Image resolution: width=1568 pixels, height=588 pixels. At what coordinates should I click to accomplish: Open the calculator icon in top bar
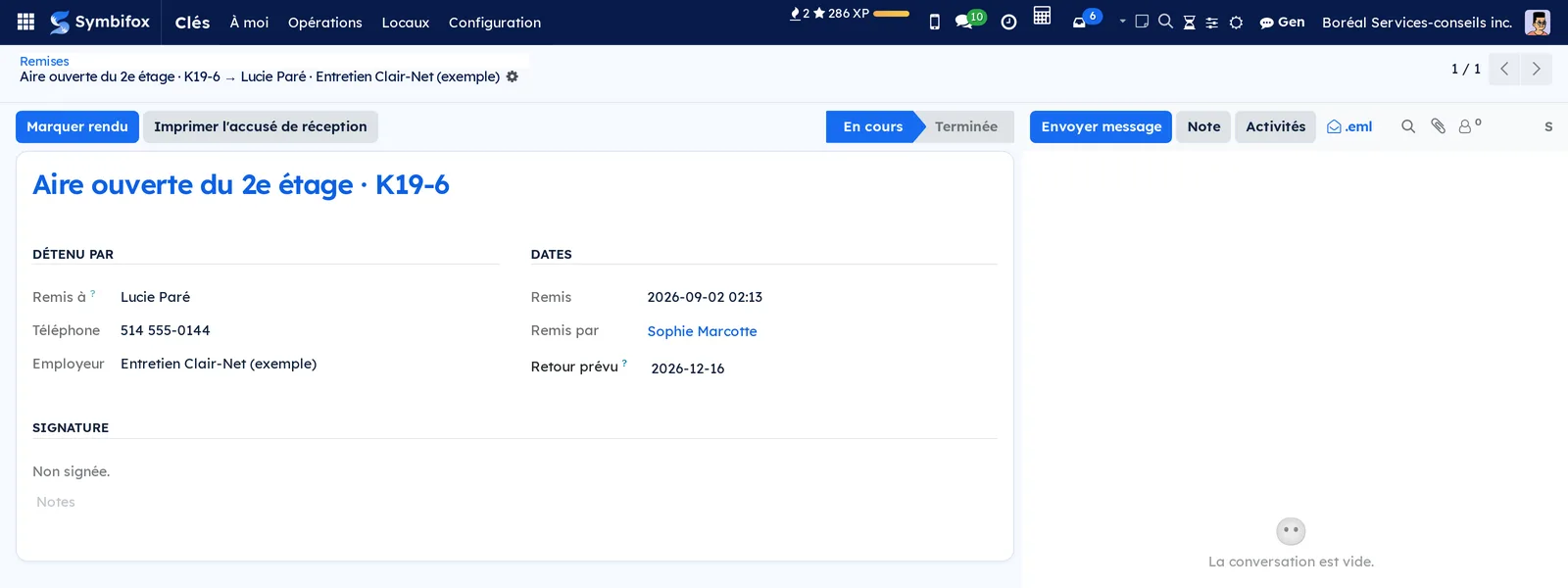click(1042, 16)
